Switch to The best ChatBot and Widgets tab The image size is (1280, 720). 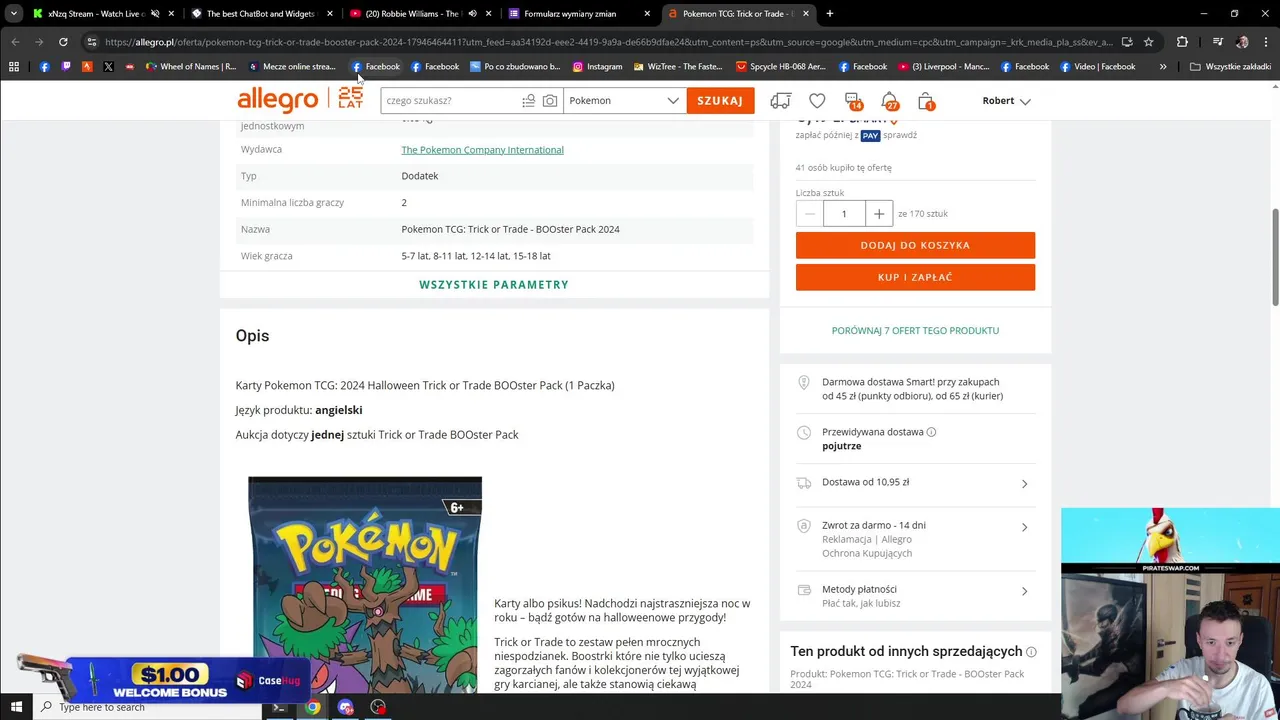[260, 14]
